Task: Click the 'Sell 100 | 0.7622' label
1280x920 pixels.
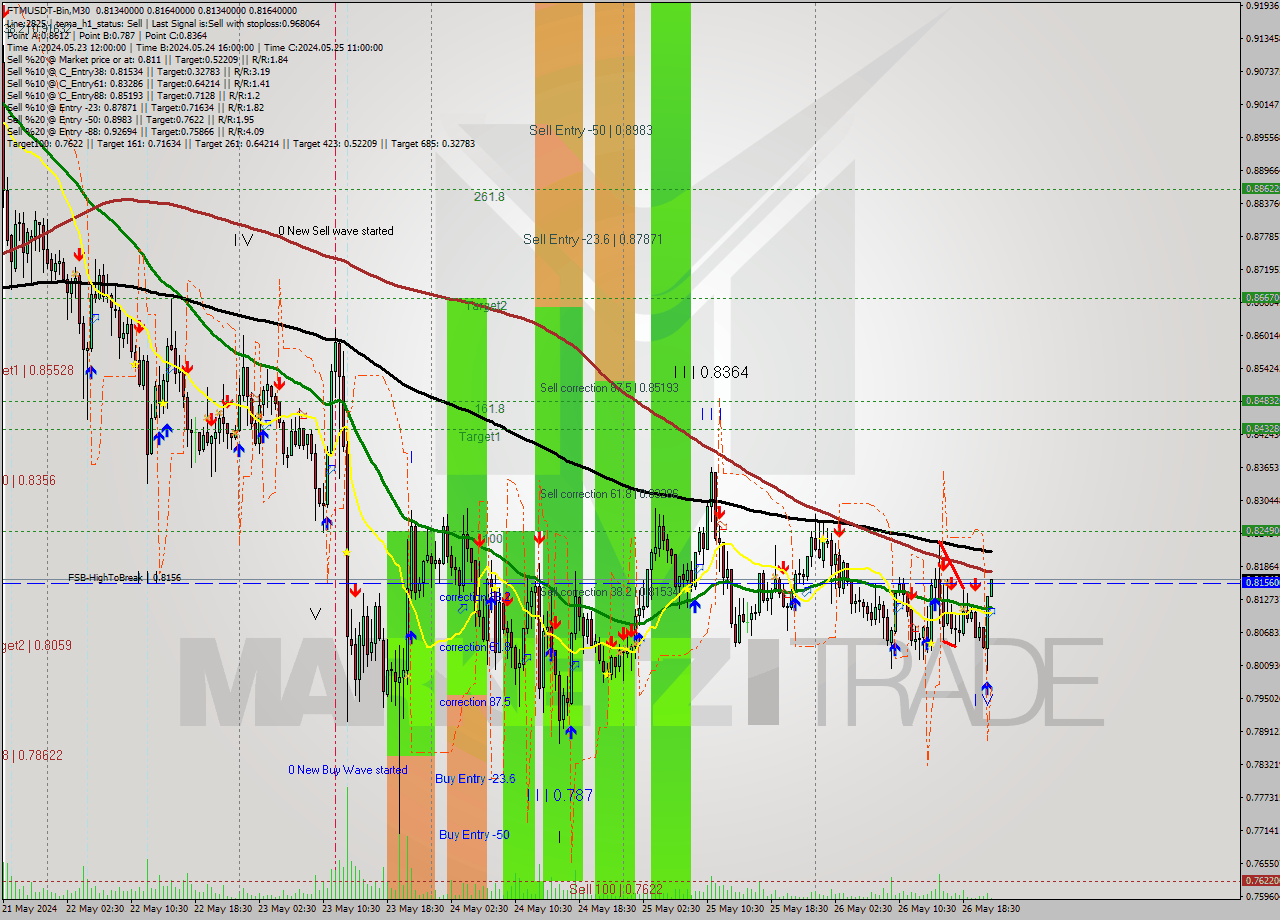Action: tap(616, 889)
